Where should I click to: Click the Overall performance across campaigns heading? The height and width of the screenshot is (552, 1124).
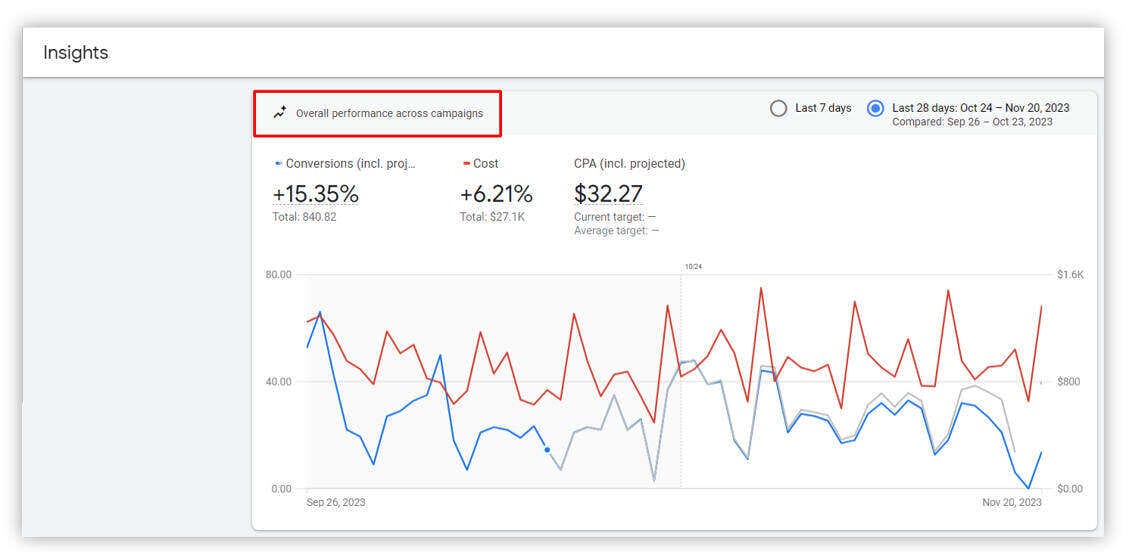(389, 113)
